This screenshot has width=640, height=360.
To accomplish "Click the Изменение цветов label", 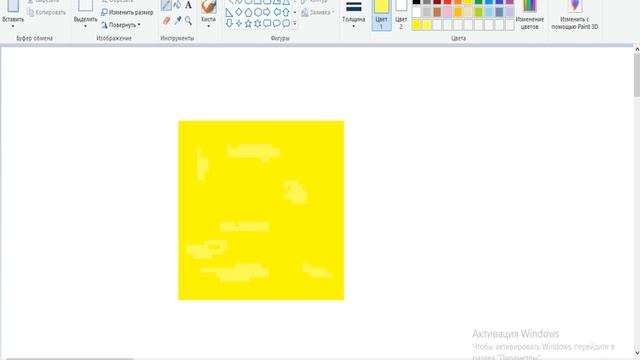I will point(529,23).
